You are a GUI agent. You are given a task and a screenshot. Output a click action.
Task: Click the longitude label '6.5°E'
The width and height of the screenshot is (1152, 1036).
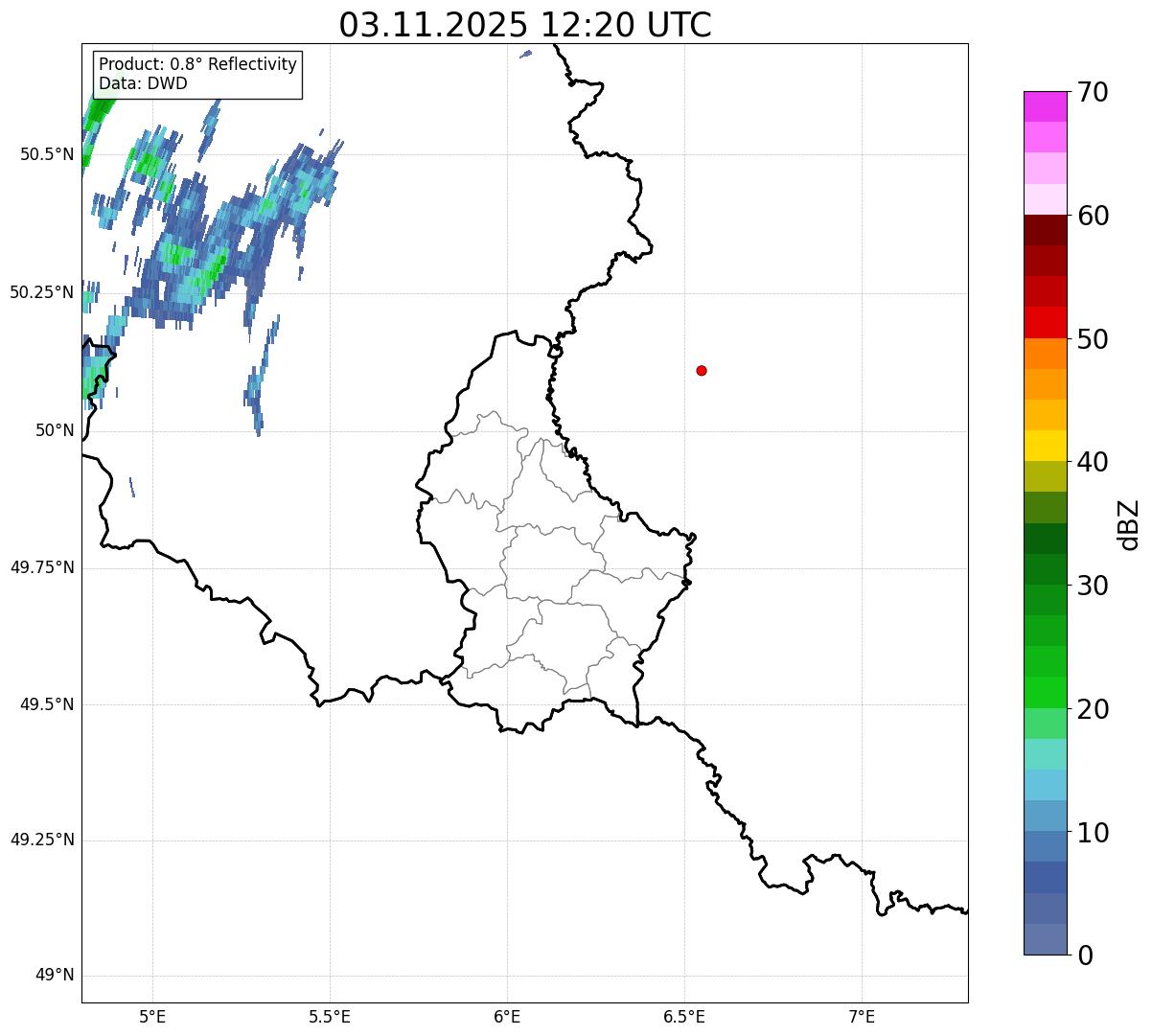click(684, 1017)
